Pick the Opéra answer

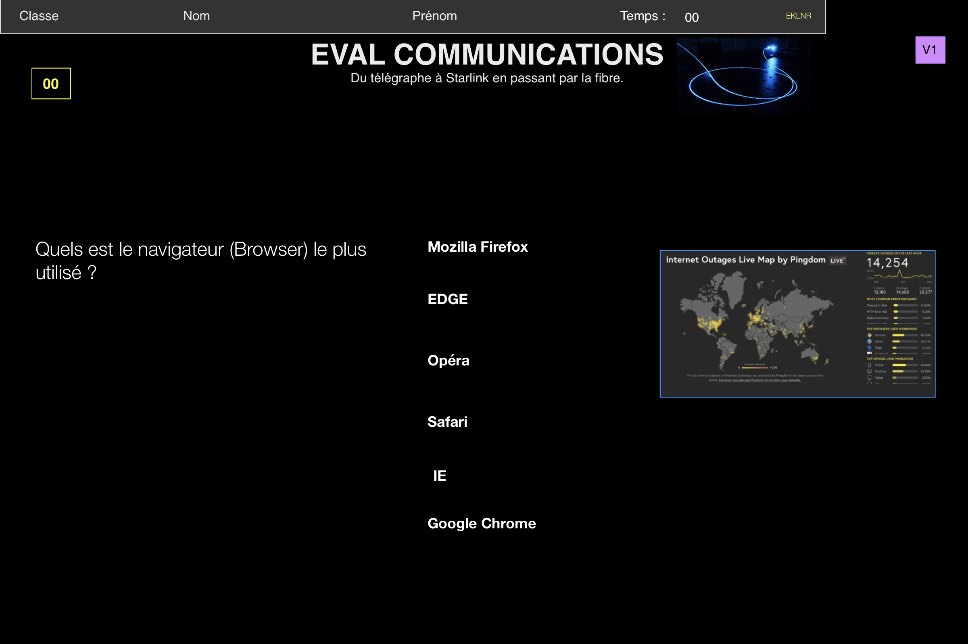[x=448, y=360]
